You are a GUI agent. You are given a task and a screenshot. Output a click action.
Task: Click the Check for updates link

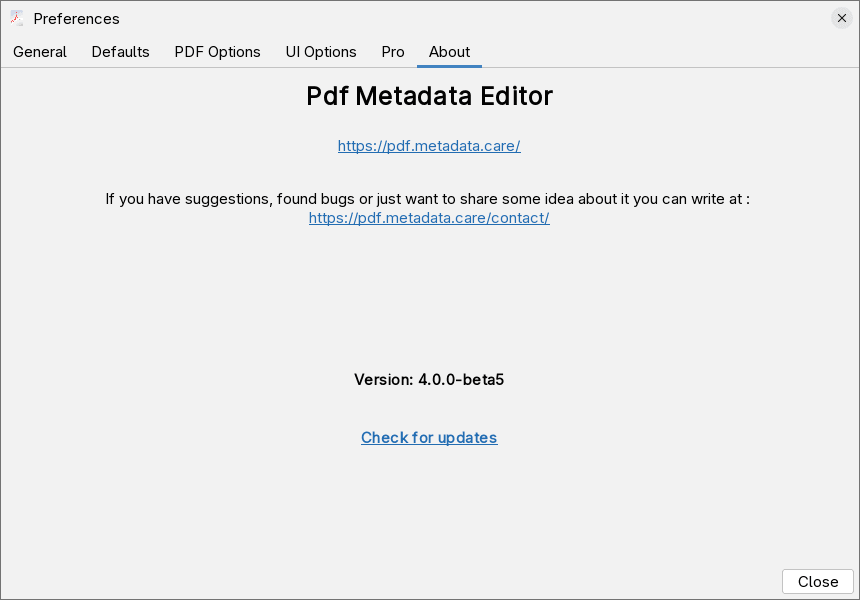click(x=429, y=438)
